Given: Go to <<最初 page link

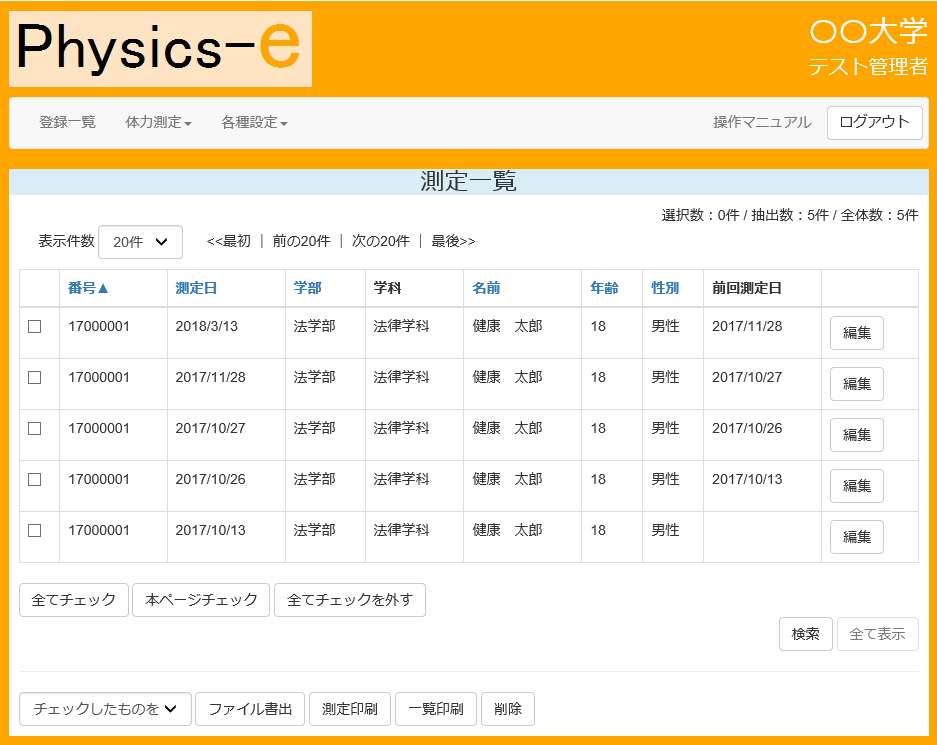Looking at the screenshot, I should pos(228,241).
